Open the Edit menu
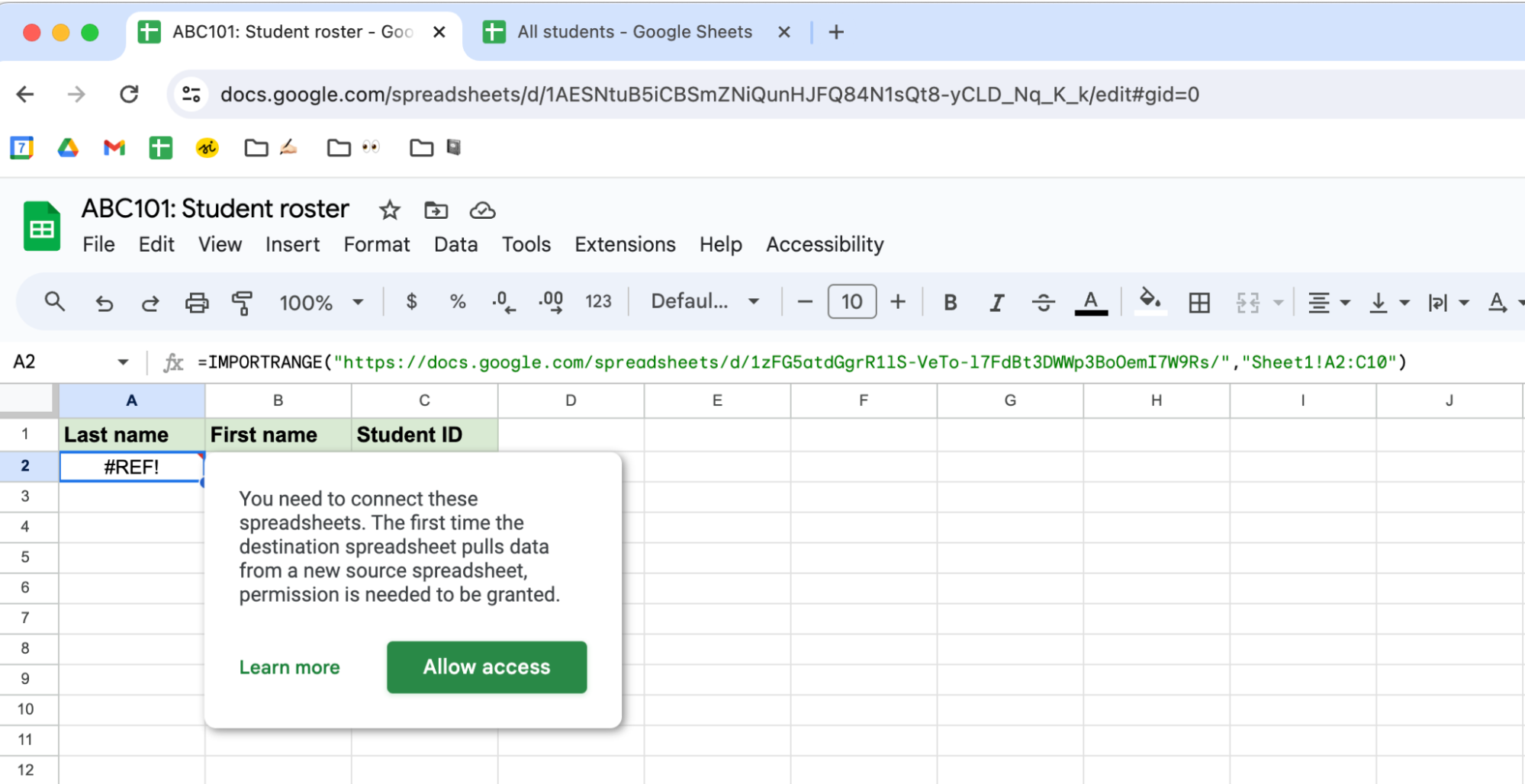The width and height of the screenshot is (1525, 784). (156, 245)
